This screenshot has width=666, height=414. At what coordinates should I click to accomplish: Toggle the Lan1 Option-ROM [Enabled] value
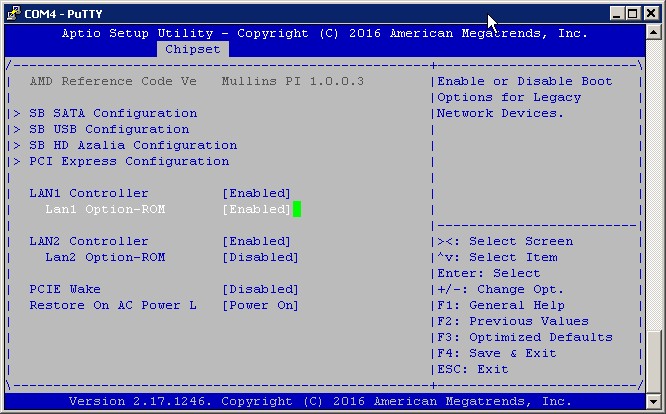click(257, 209)
